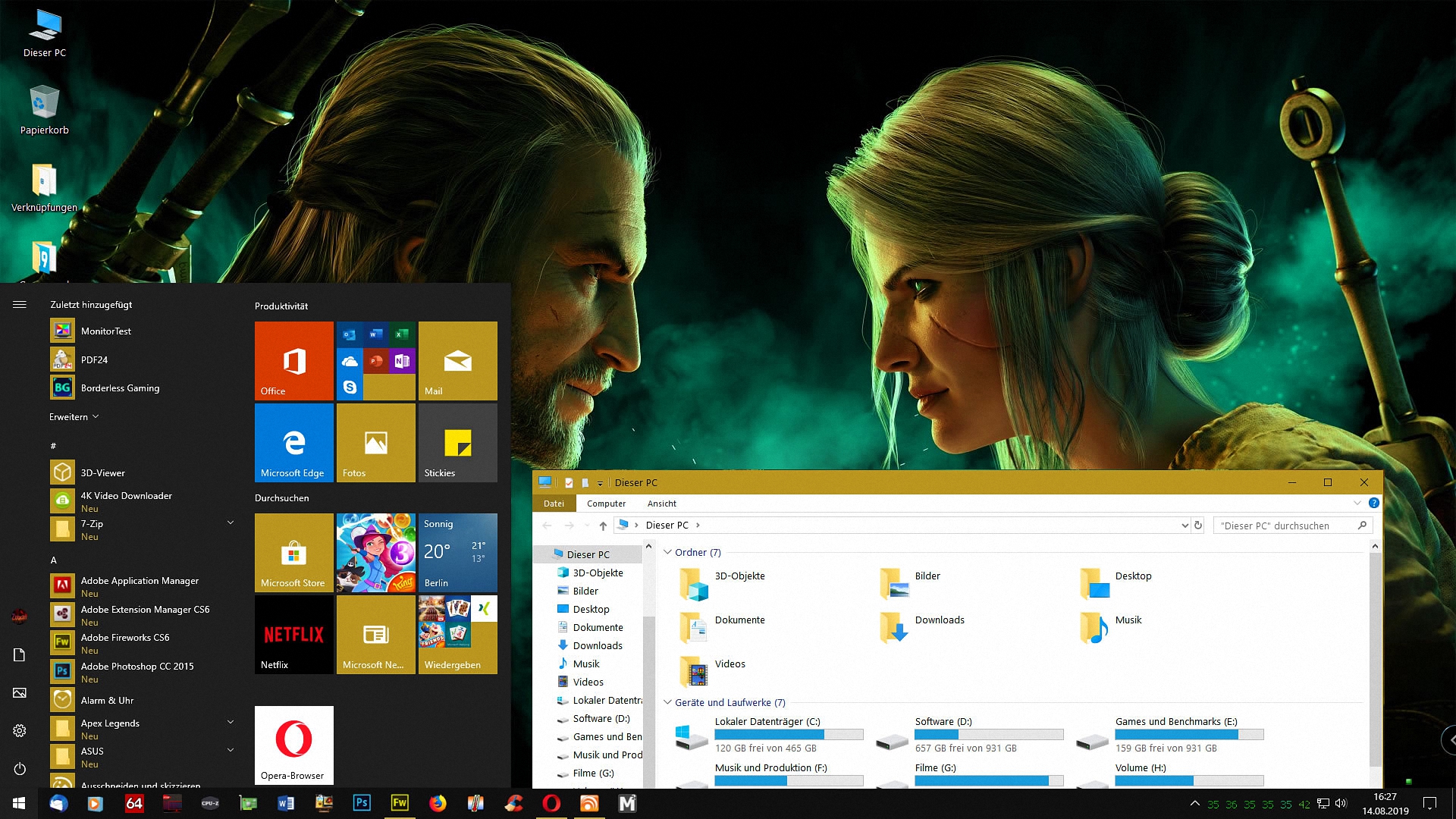Click the Explorer refresh button
This screenshot has height=819, width=1456.
1198,525
